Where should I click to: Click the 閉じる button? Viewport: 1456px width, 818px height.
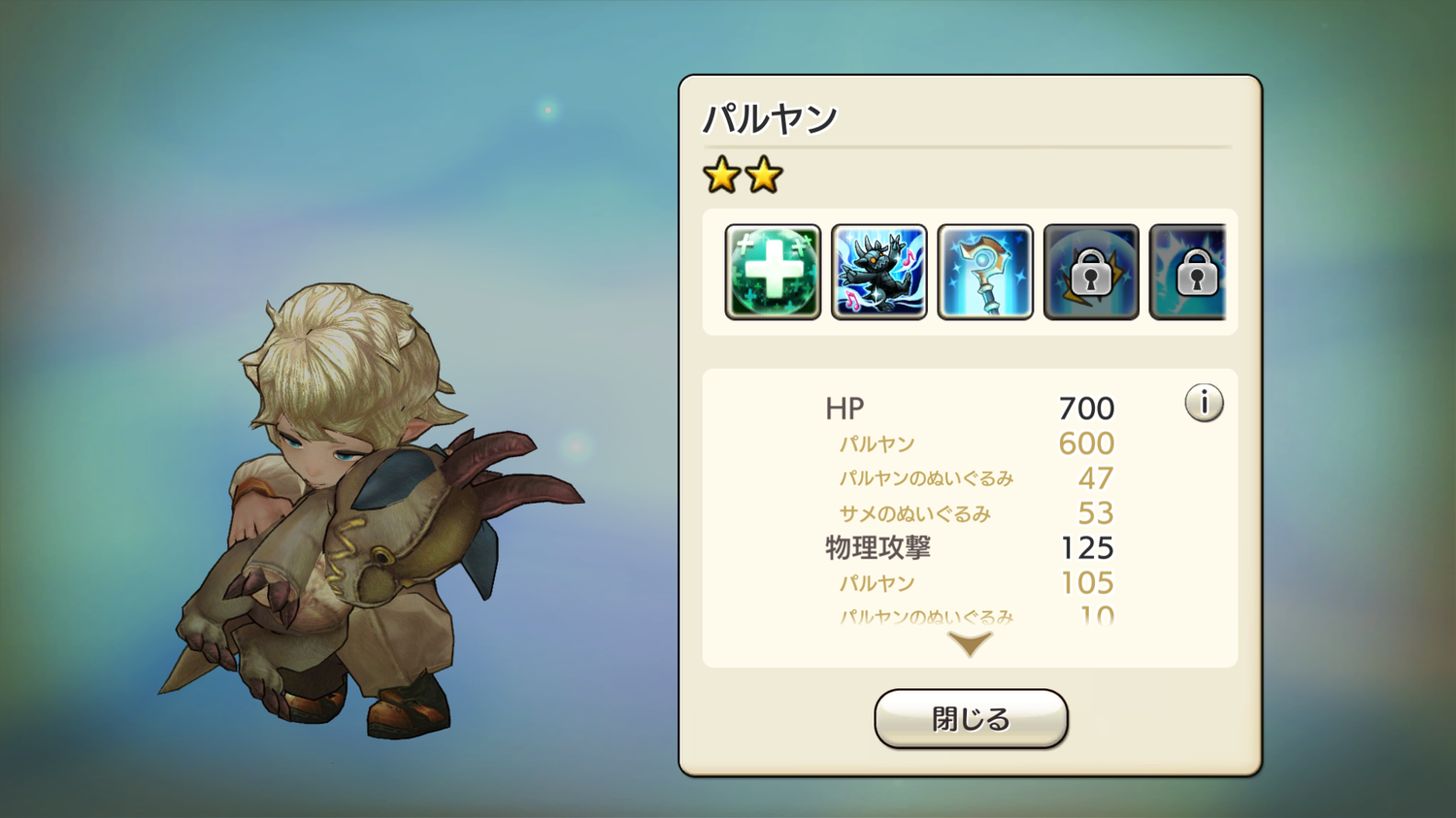tap(971, 719)
